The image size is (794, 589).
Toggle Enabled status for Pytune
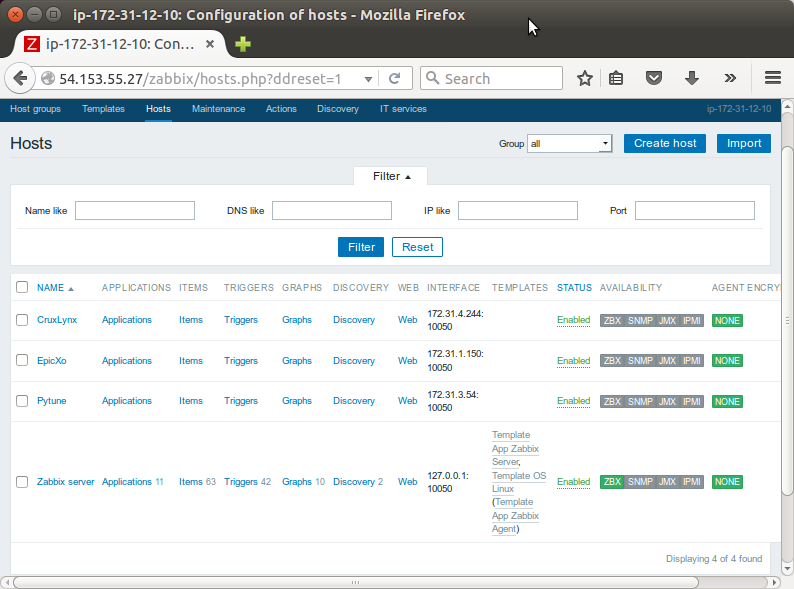click(x=573, y=401)
